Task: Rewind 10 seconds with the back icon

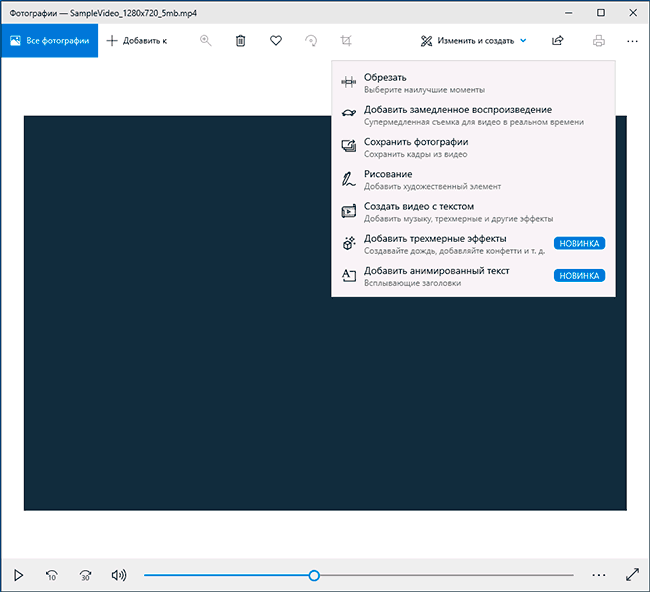Action: 51,575
